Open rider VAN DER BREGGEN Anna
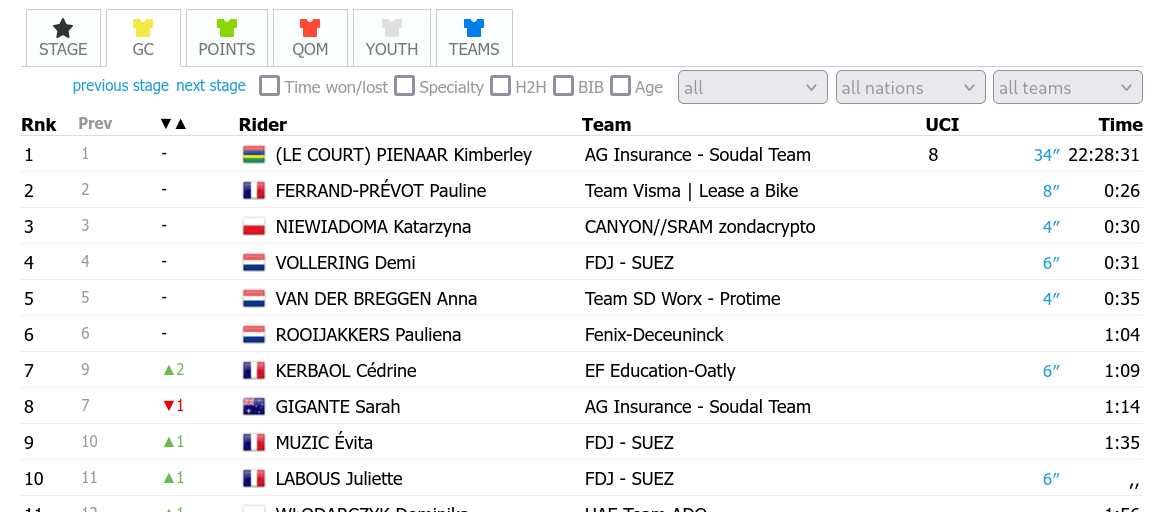Viewport: 1160px width, 512px height. click(376, 299)
